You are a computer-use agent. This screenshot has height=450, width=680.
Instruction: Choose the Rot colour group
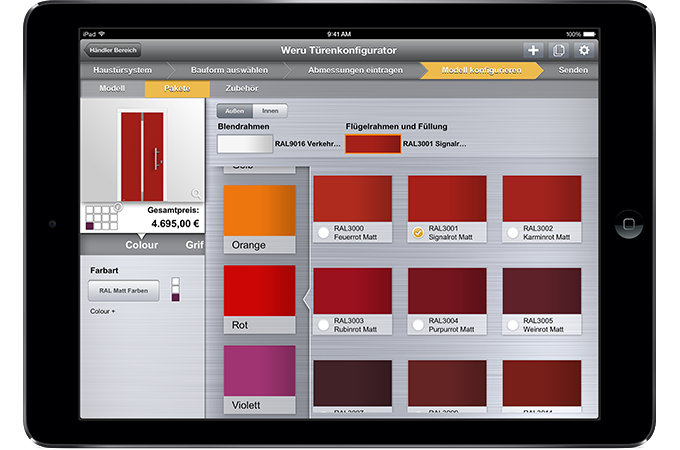point(259,299)
